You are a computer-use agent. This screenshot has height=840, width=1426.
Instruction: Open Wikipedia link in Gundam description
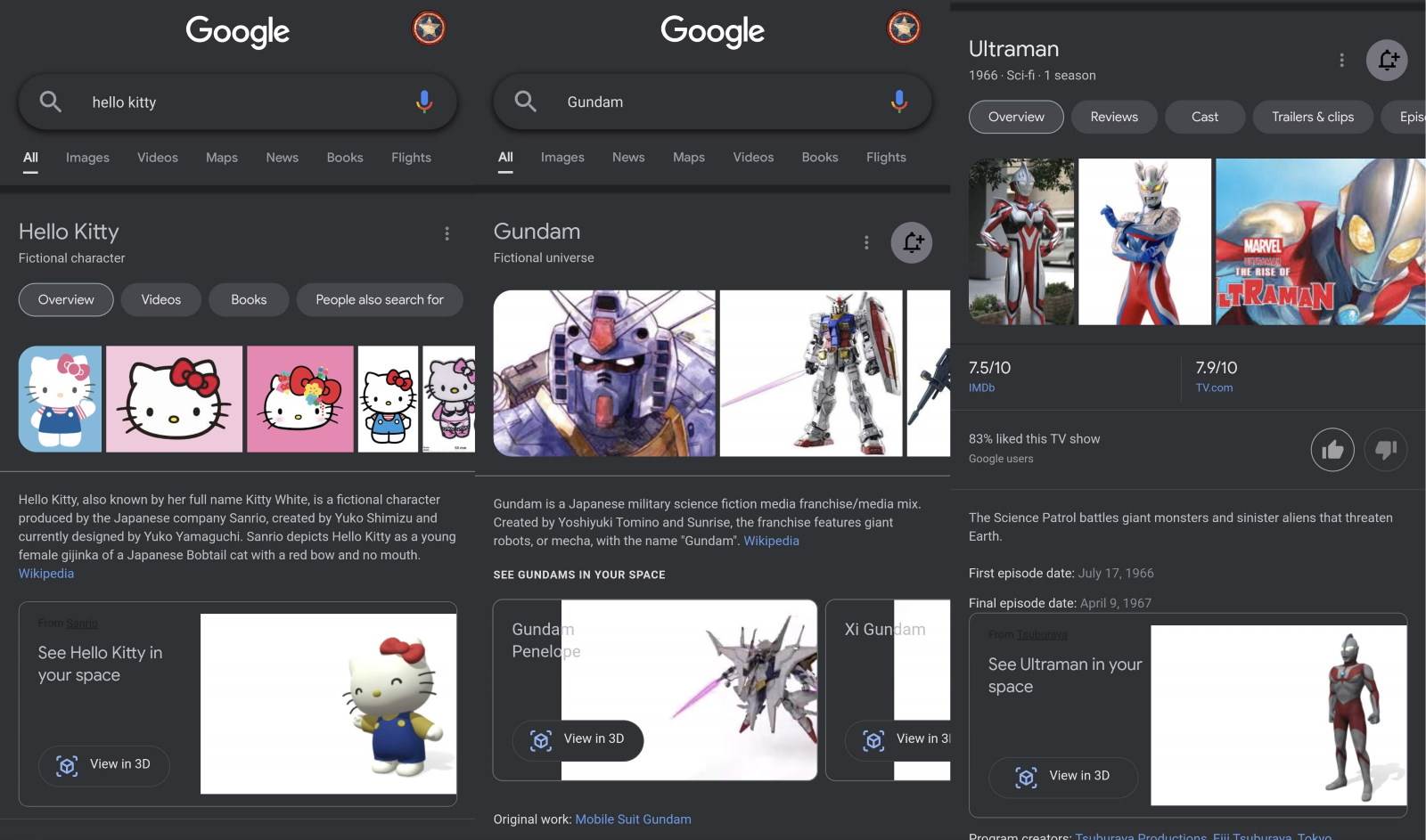(772, 541)
